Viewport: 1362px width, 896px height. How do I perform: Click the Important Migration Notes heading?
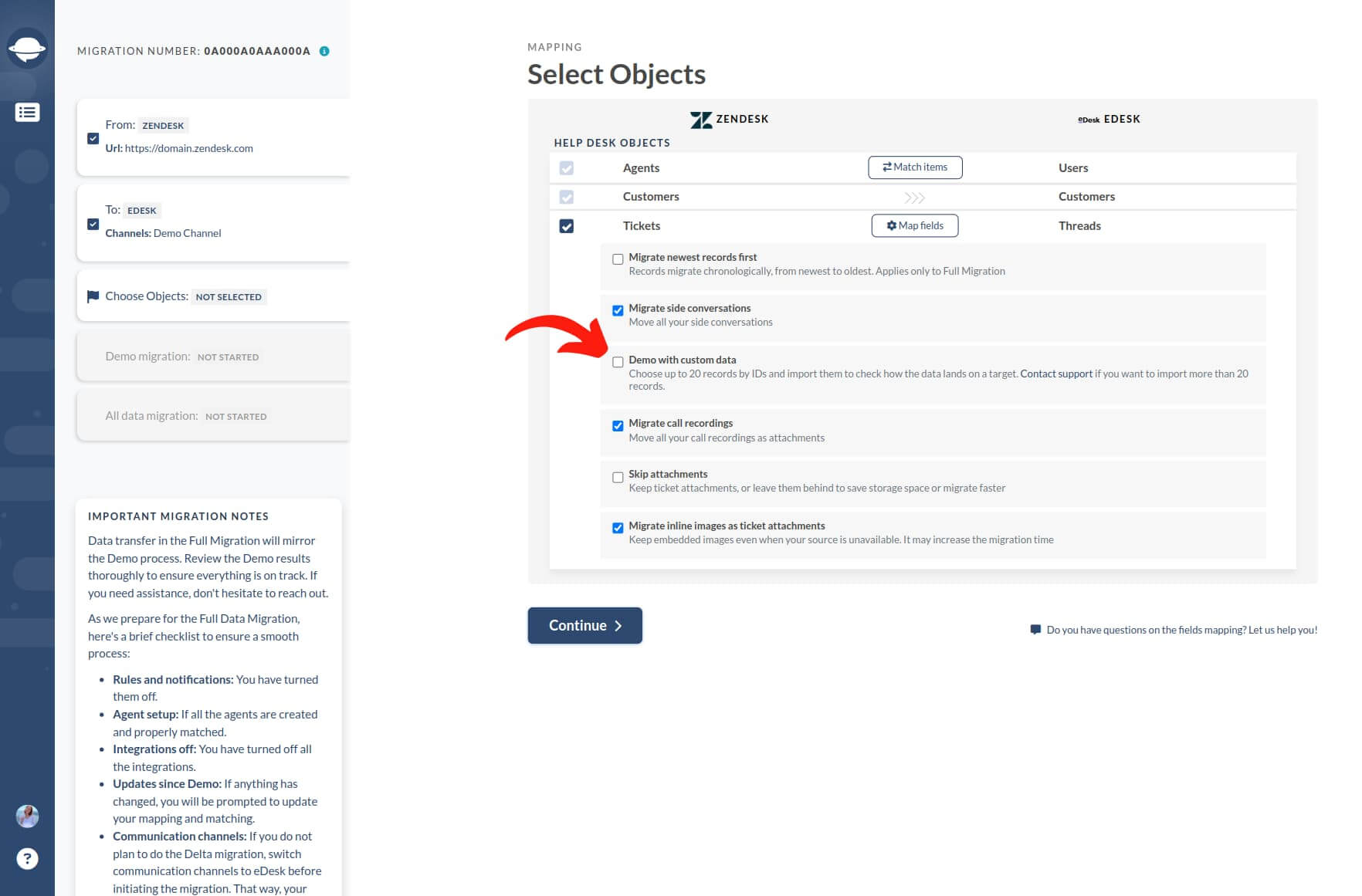[x=178, y=516]
